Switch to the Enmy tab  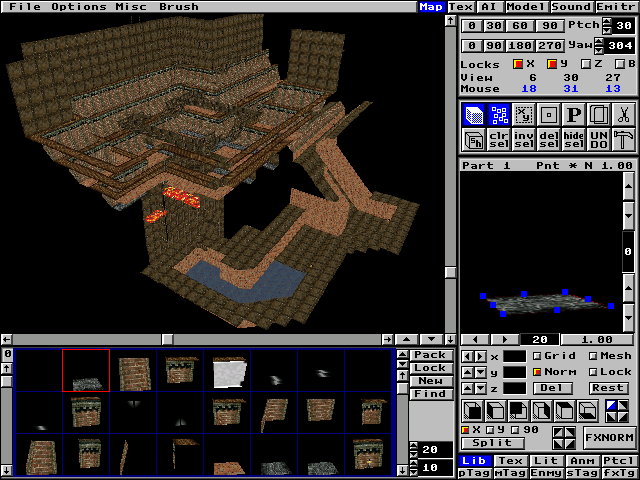(x=546, y=473)
